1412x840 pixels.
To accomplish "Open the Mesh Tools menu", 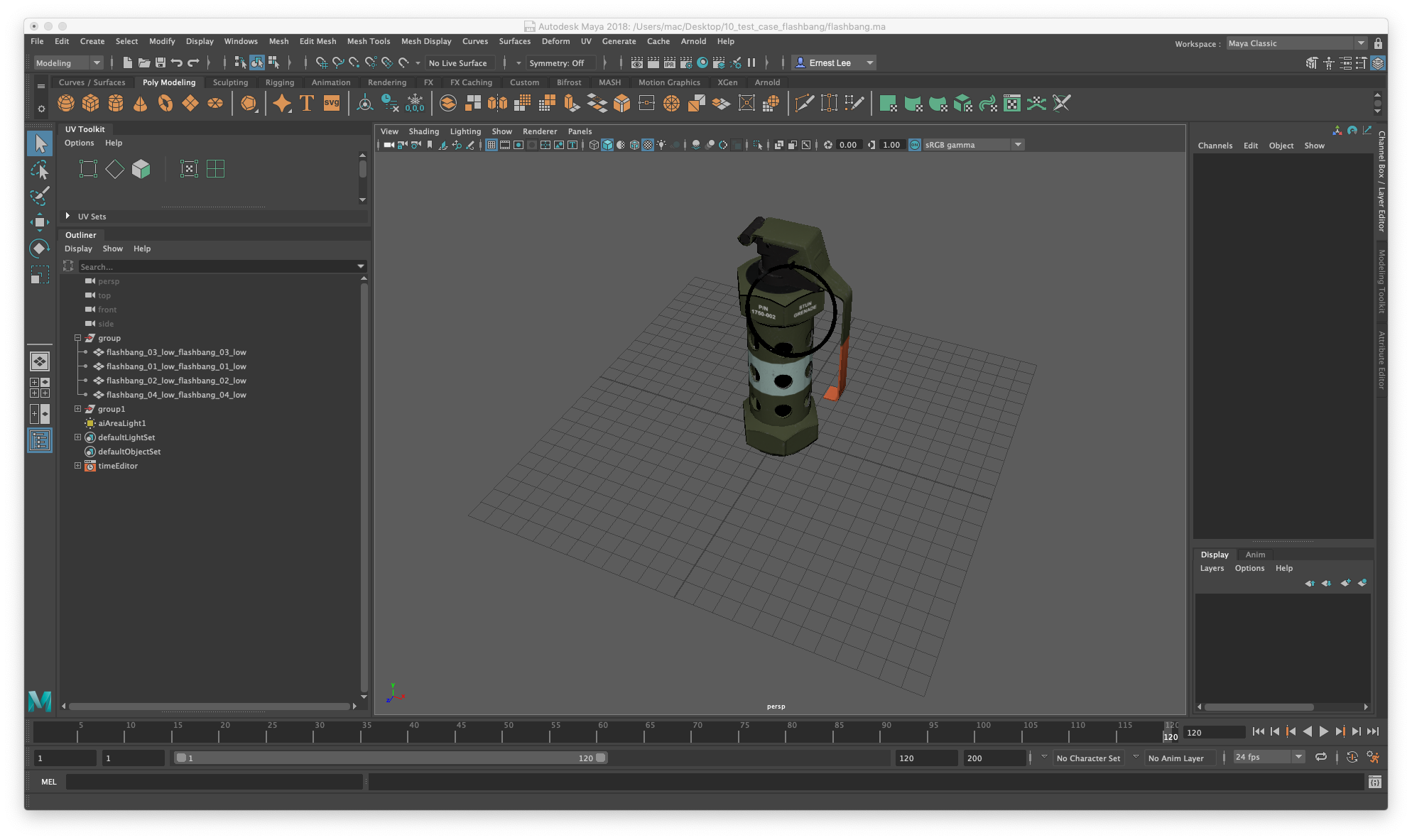I will pos(369,41).
